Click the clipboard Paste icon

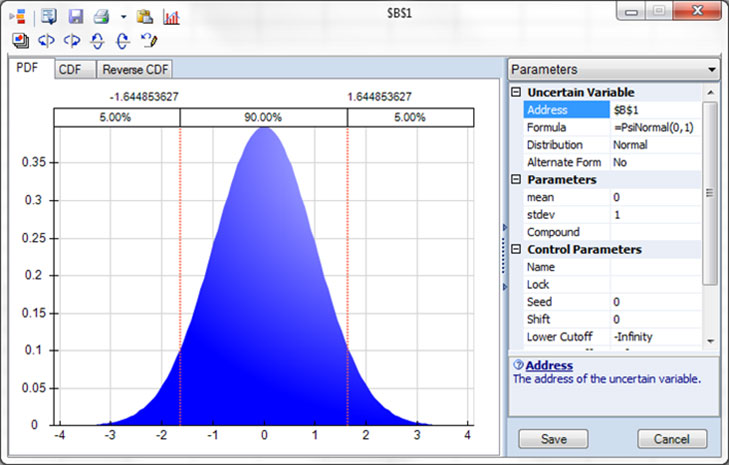[145, 17]
